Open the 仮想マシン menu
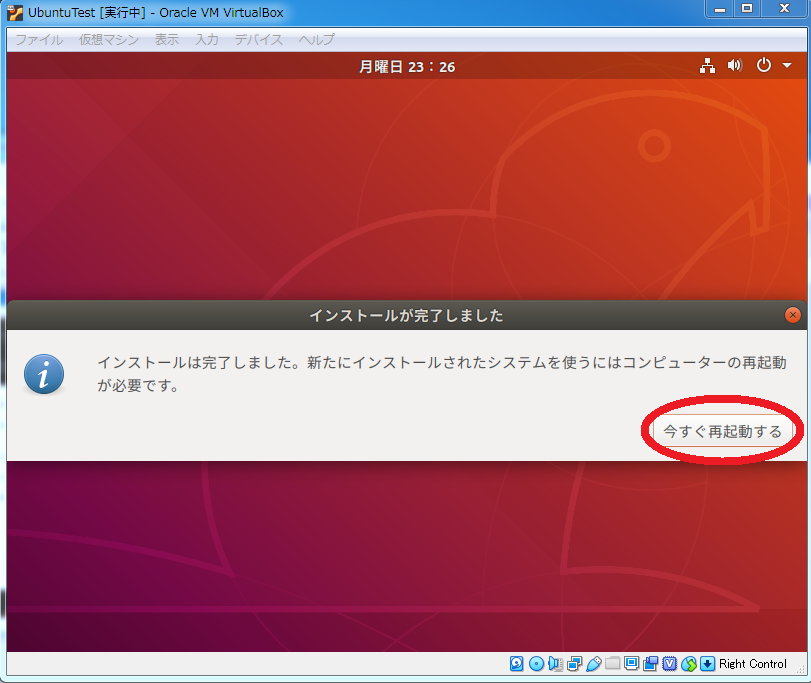 pyautogui.click(x=109, y=40)
